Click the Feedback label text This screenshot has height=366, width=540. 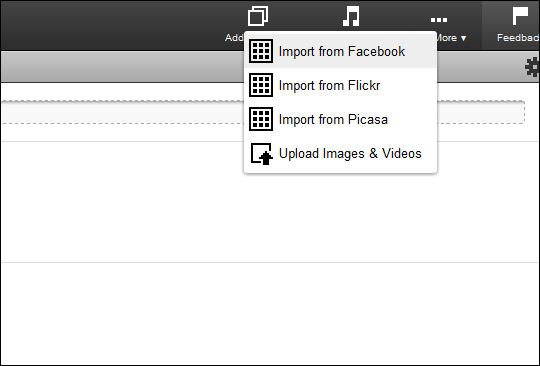(518, 38)
